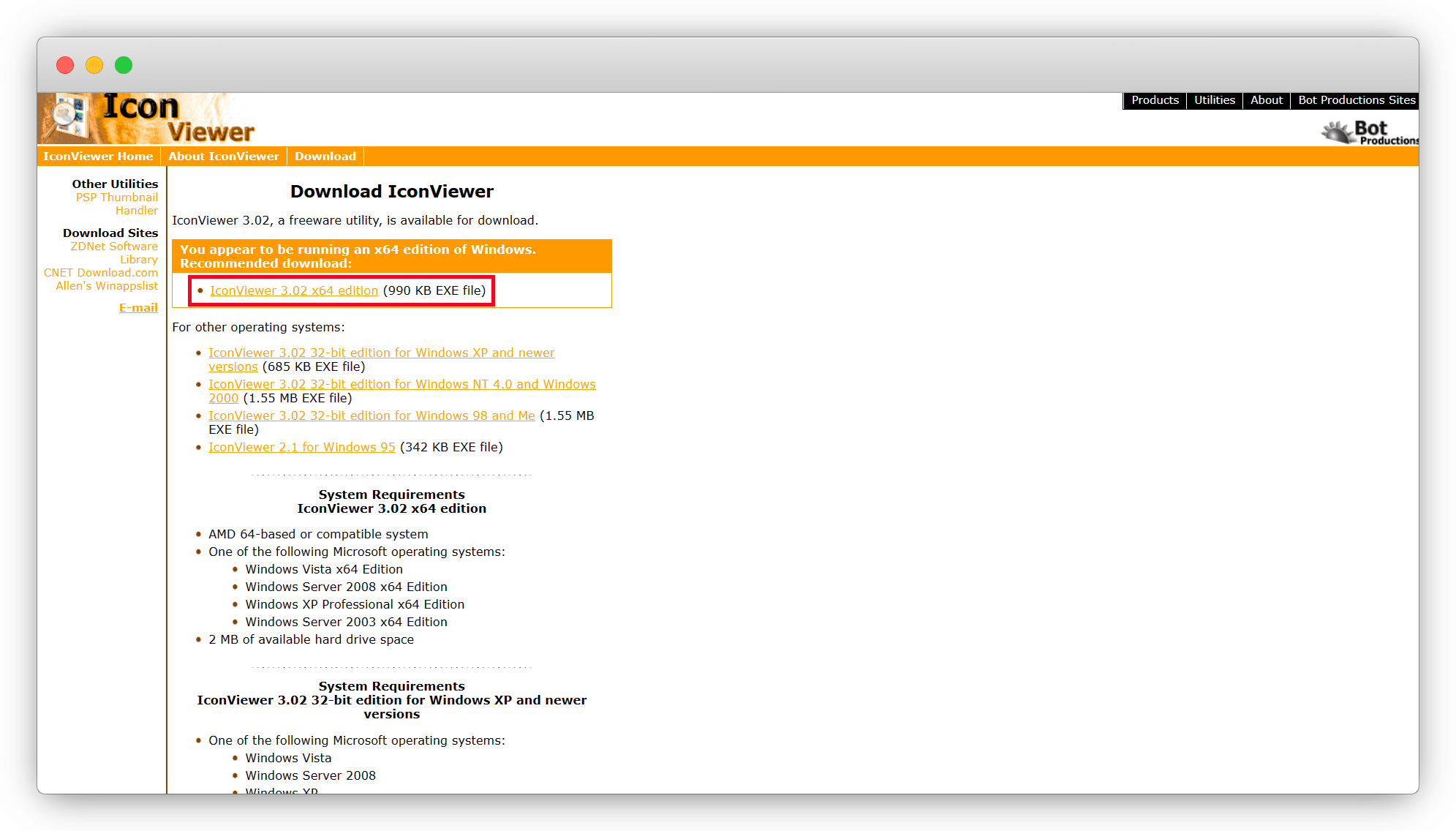
Task: Click the yellow minimize window button
Action: coord(94,65)
